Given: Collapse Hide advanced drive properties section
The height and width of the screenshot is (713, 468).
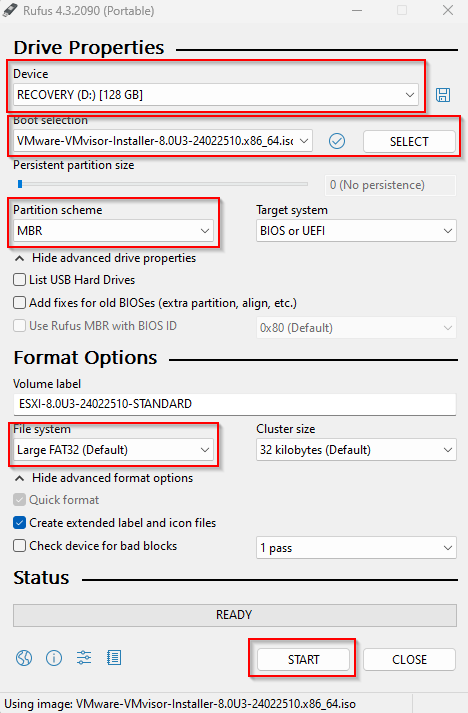Looking at the screenshot, I should pos(106,258).
